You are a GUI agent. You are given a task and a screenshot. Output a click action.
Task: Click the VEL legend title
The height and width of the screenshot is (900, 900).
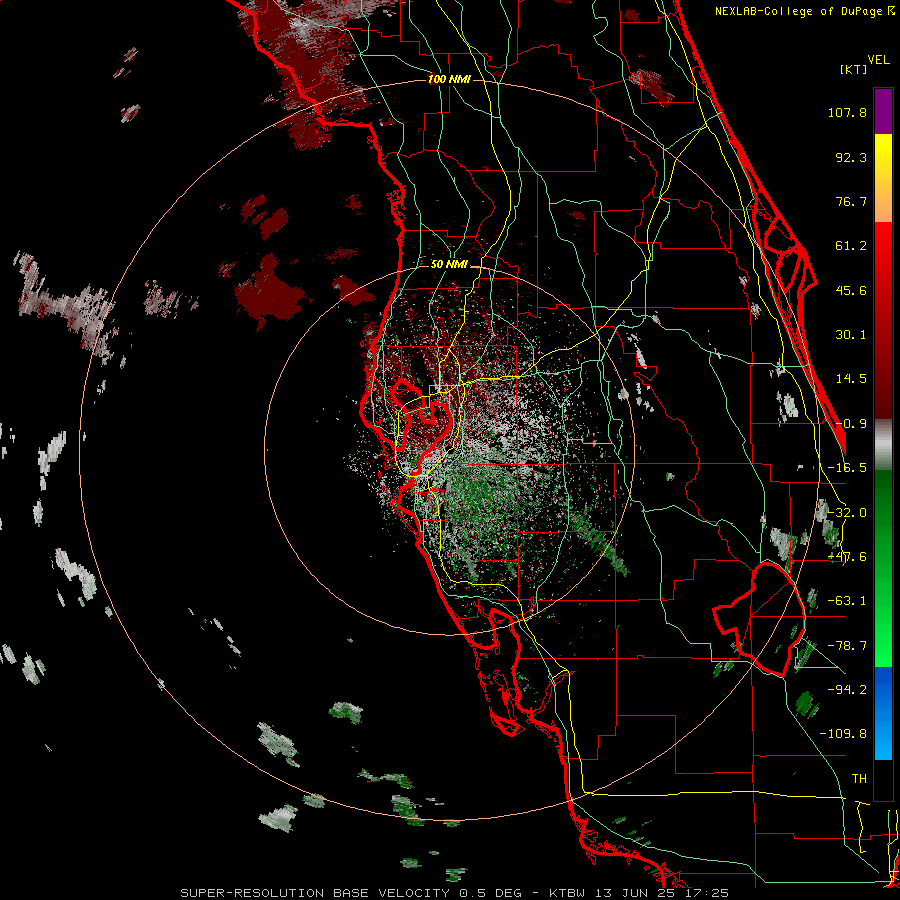pos(878,60)
